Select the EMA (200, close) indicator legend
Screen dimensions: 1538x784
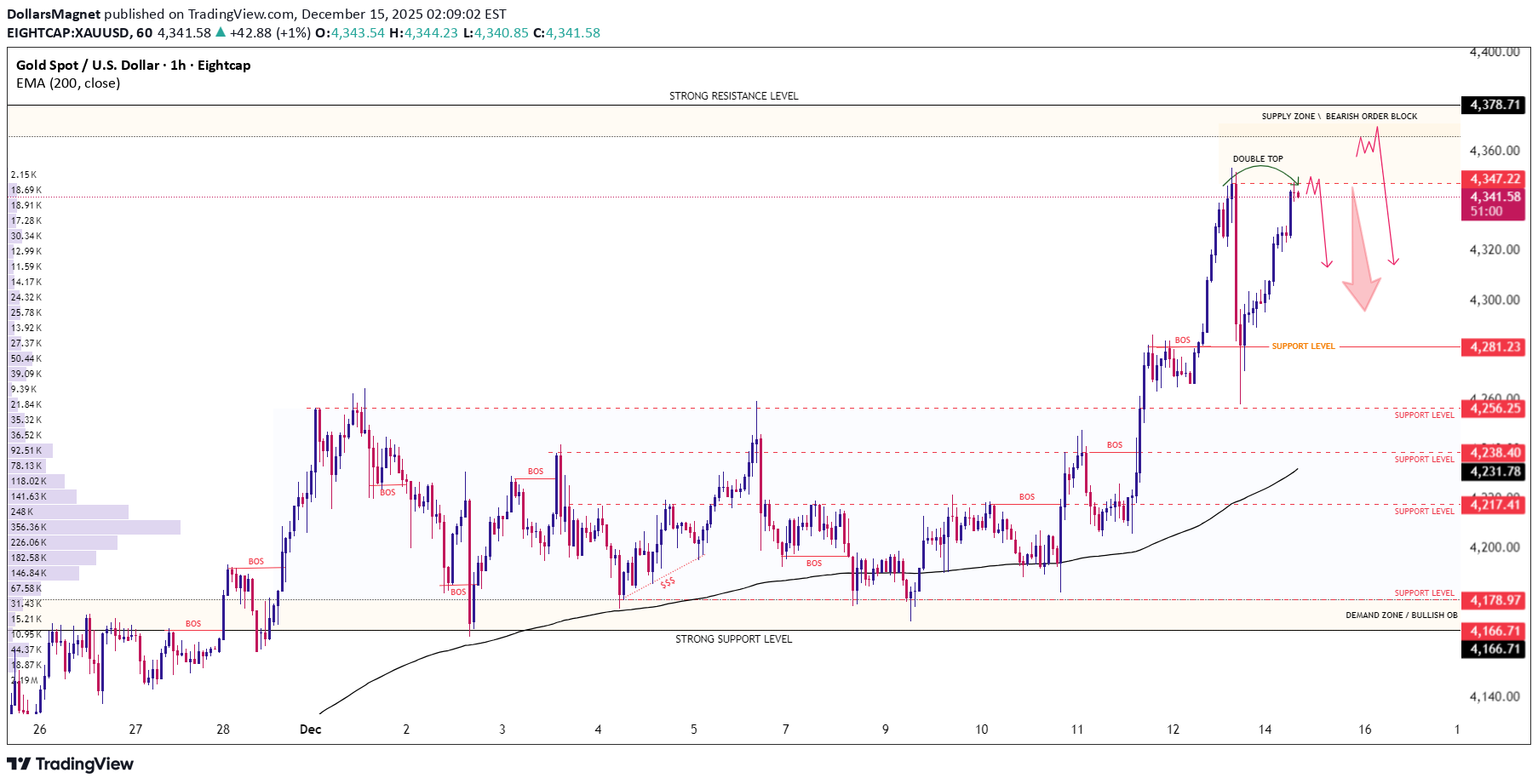click(x=68, y=83)
